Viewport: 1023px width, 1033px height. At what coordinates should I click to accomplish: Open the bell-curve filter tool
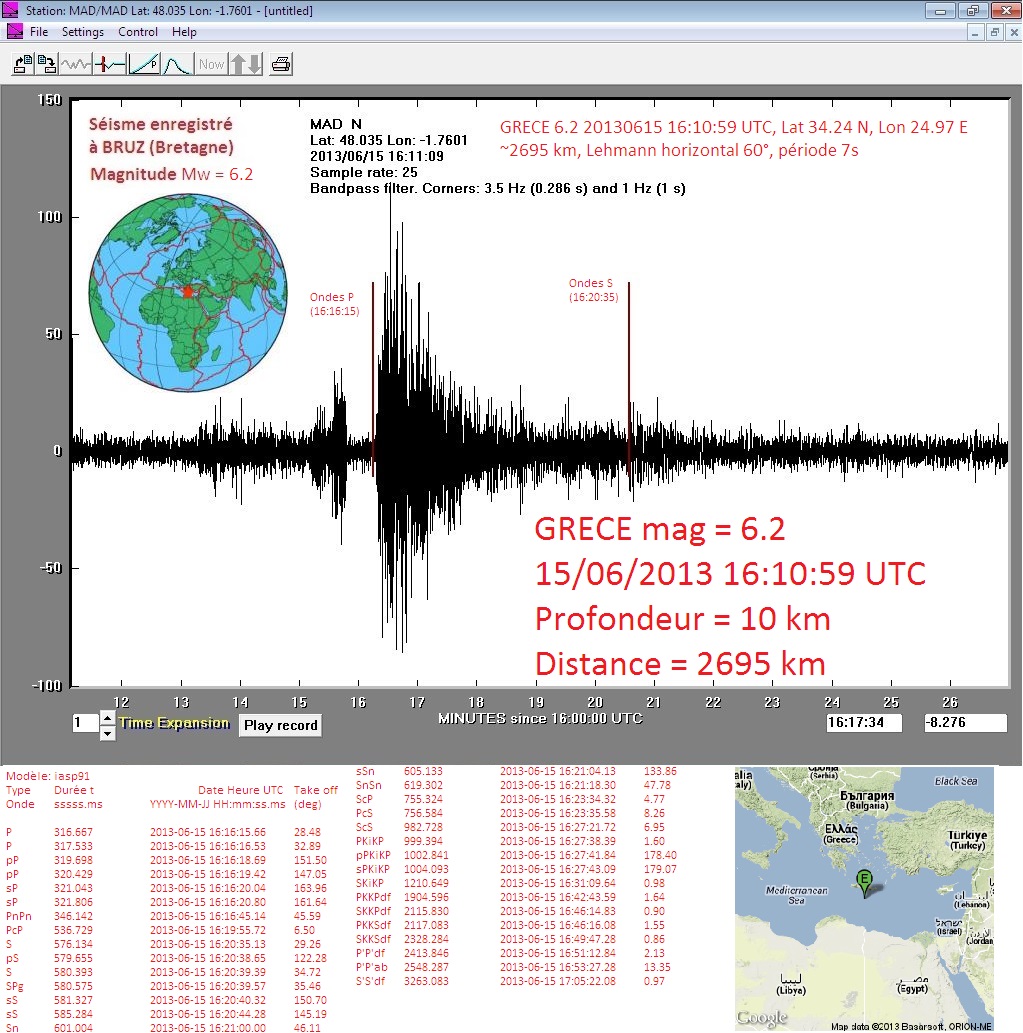177,64
